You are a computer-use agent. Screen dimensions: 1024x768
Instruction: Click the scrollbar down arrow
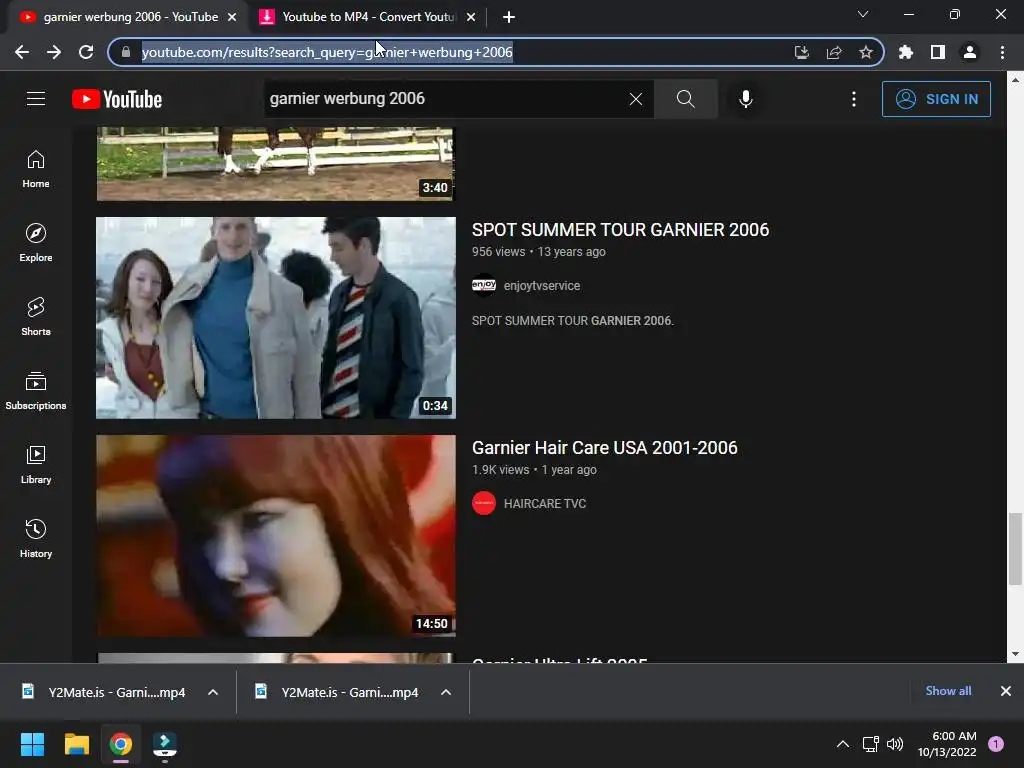1014,654
